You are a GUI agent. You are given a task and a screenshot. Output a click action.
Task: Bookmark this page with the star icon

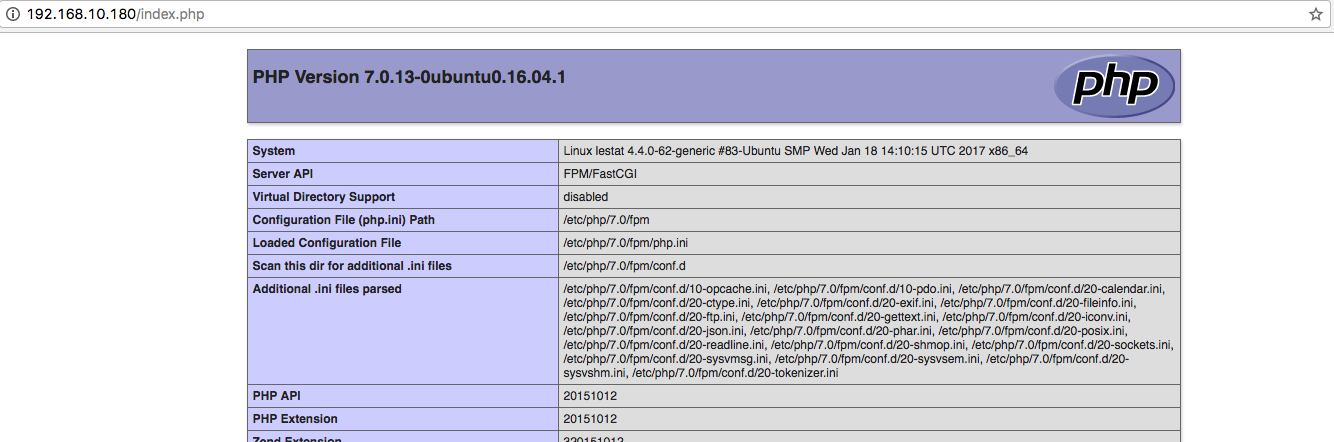click(1316, 15)
